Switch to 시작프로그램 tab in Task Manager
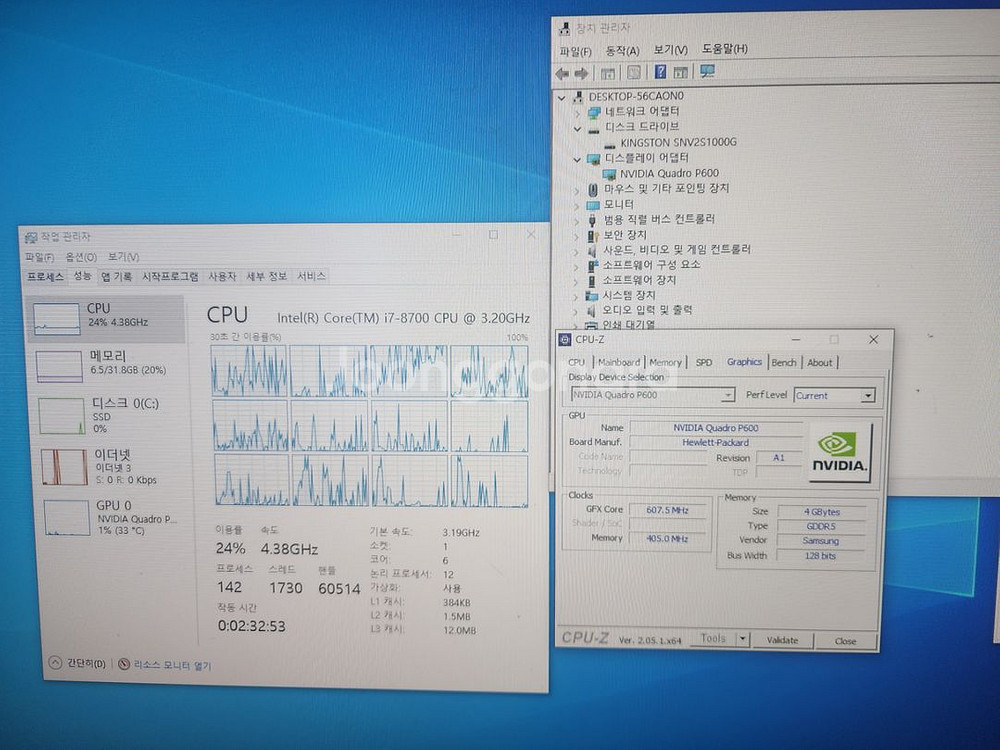The height and width of the screenshot is (750, 1000). 170,277
